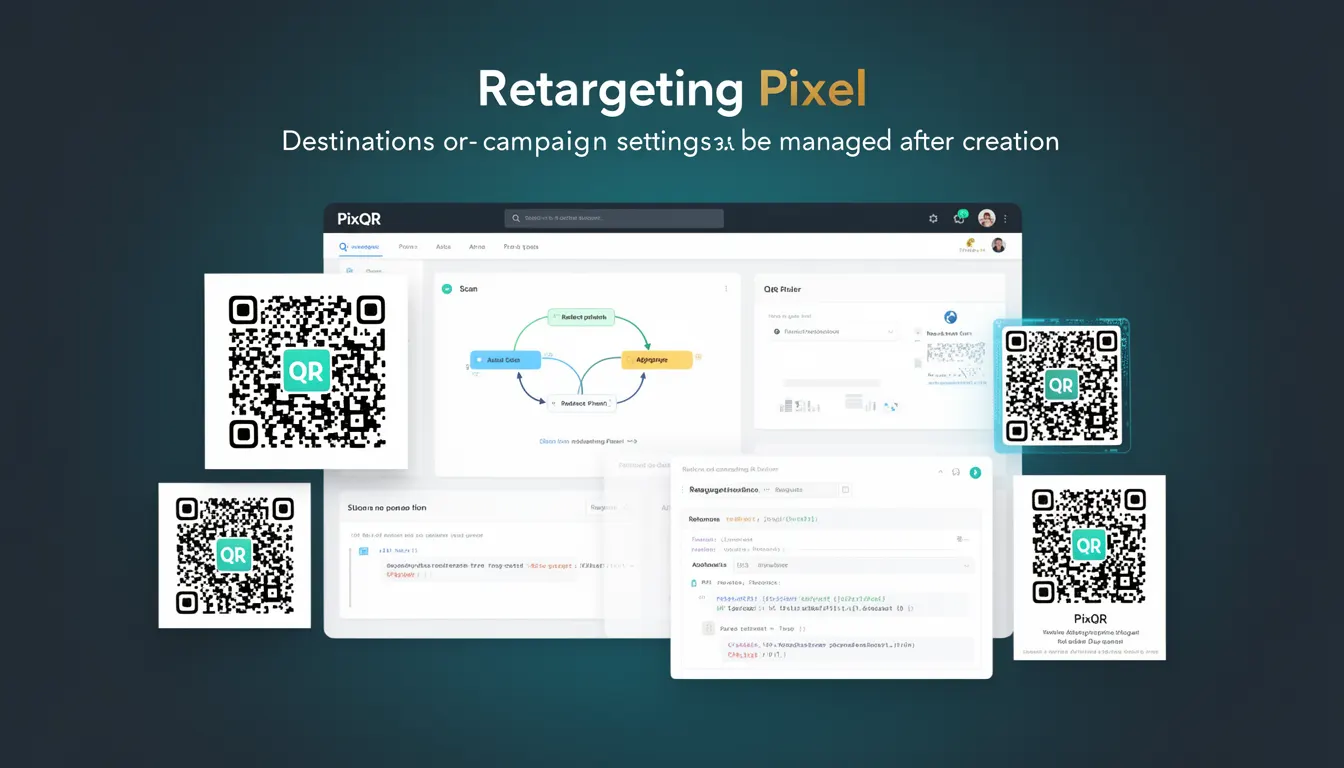The height and width of the screenshot is (768, 1344).
Task: Select the blue node in the flow diagram
Action: (505, 359)
